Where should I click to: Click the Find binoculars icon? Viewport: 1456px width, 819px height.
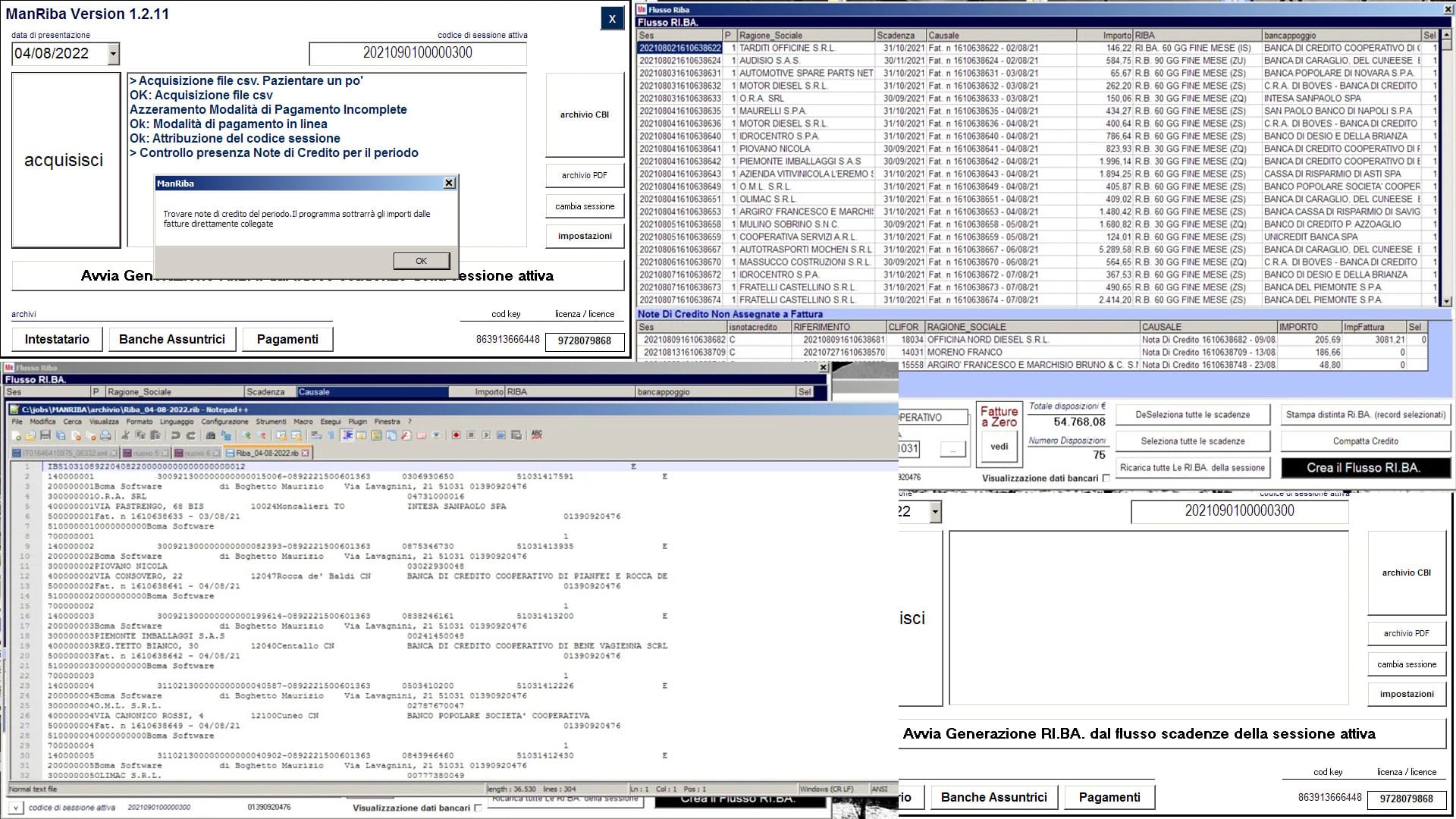pos(210,435)
